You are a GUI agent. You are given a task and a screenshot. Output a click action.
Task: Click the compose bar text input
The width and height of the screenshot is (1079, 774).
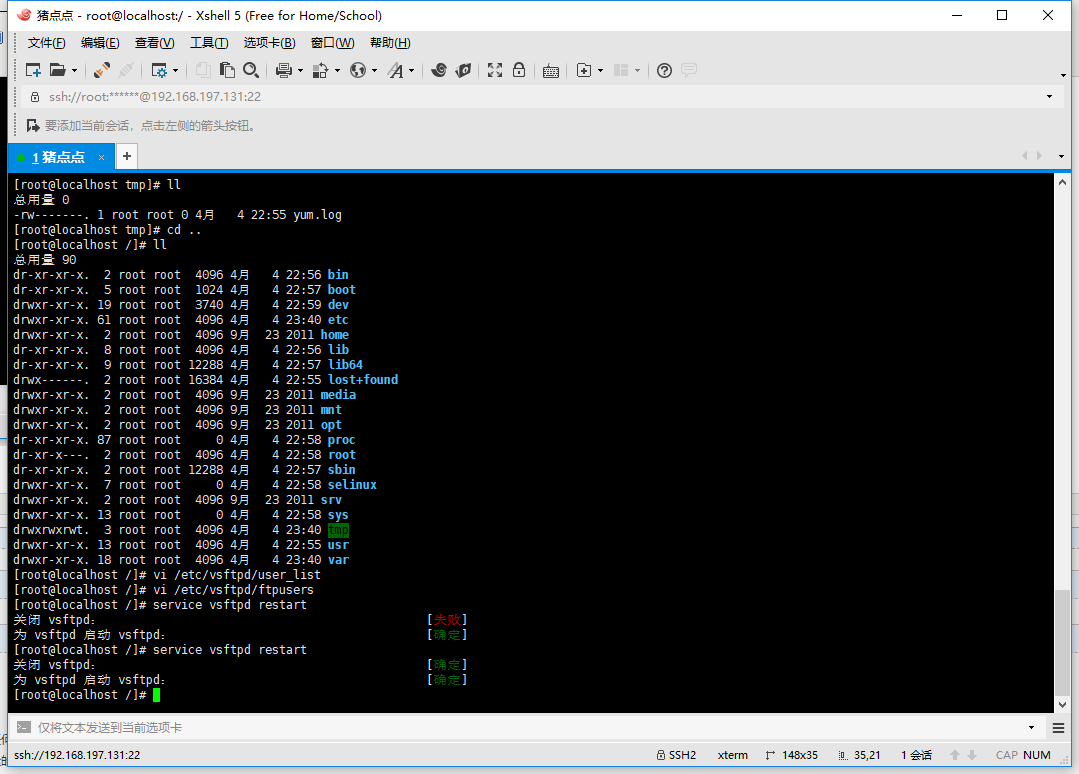[530, 727]
